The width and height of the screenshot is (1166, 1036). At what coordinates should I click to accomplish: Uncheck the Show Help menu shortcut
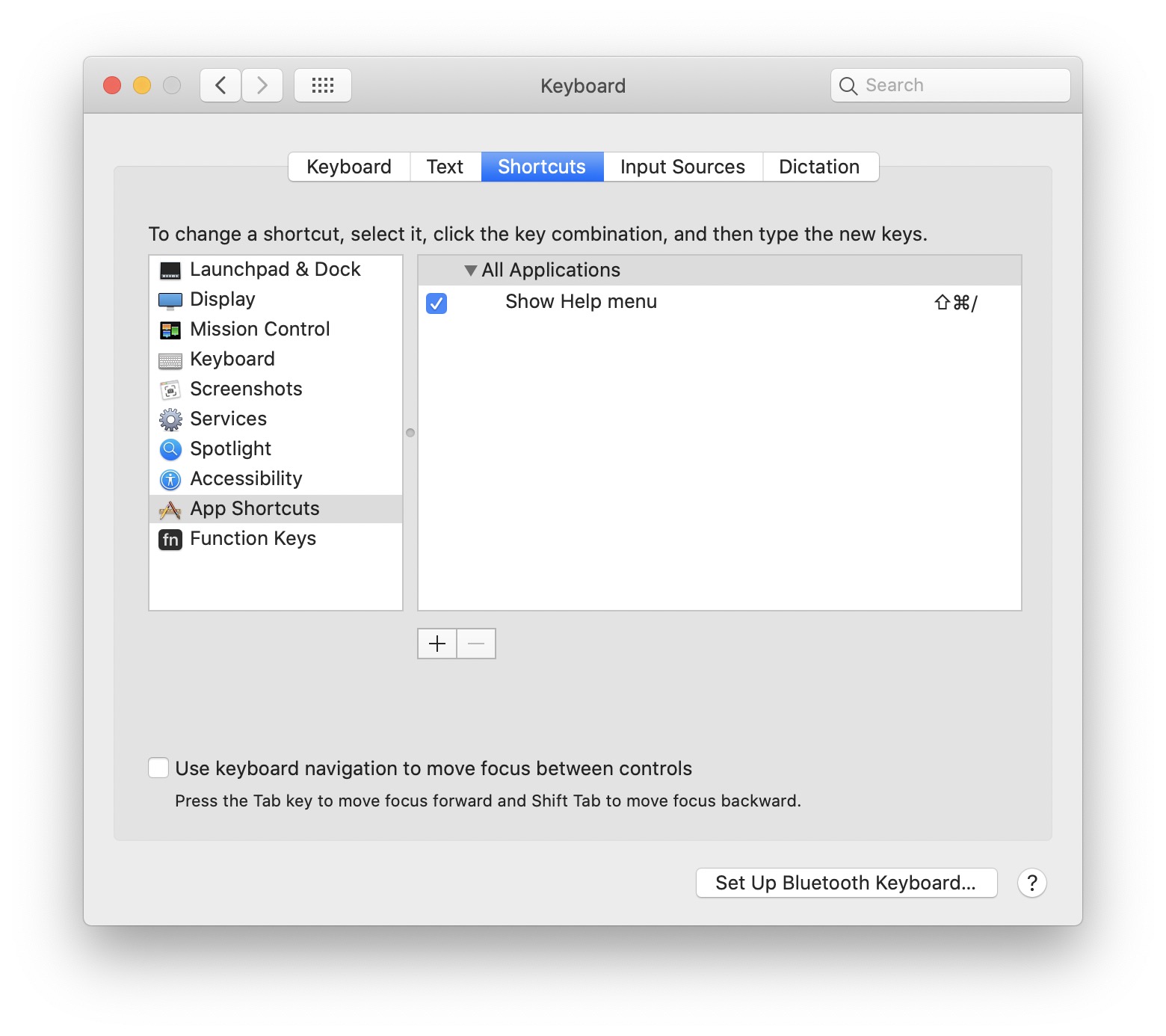437,303
